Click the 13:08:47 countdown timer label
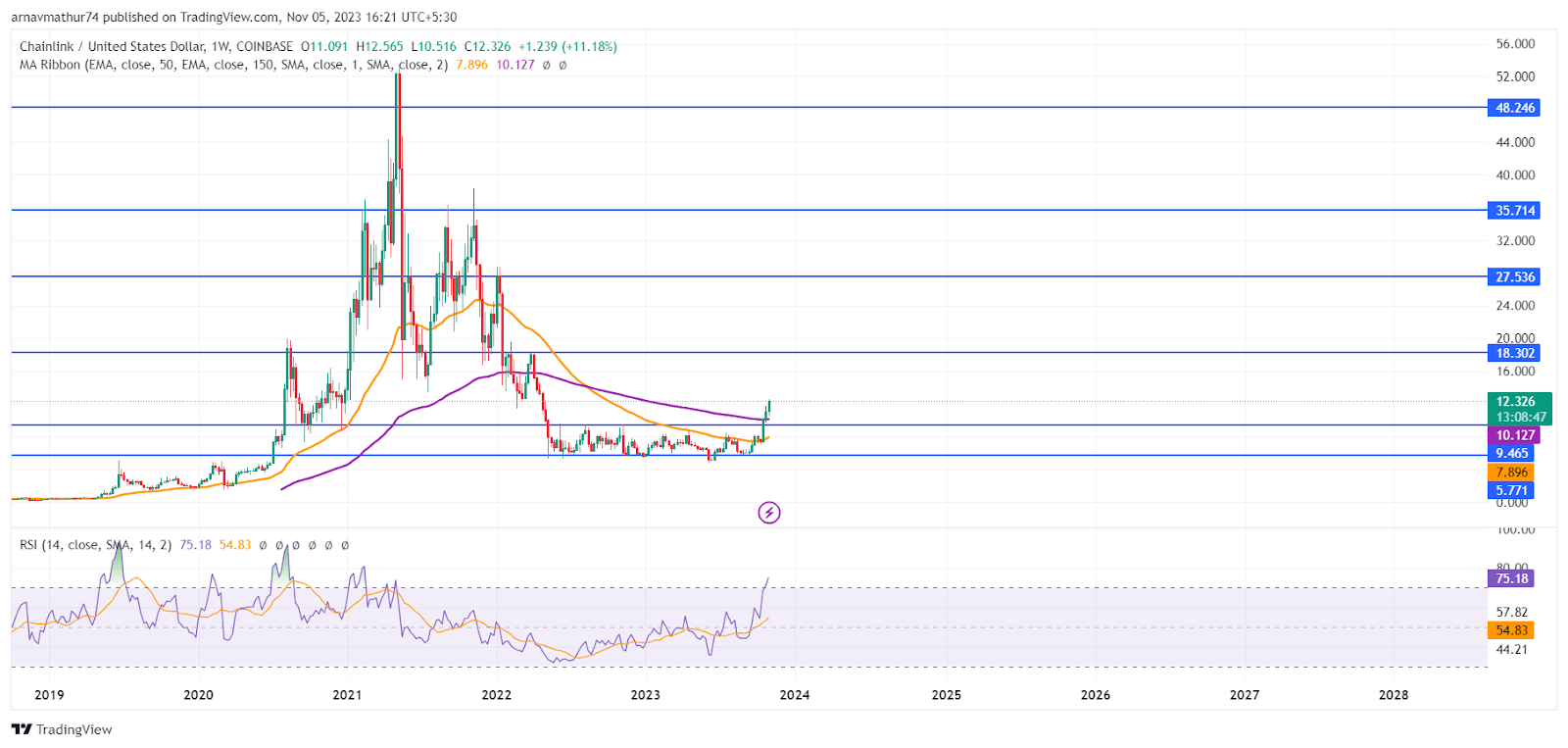The height and width of the screenshot is (748, 1568). point(1519,417)
